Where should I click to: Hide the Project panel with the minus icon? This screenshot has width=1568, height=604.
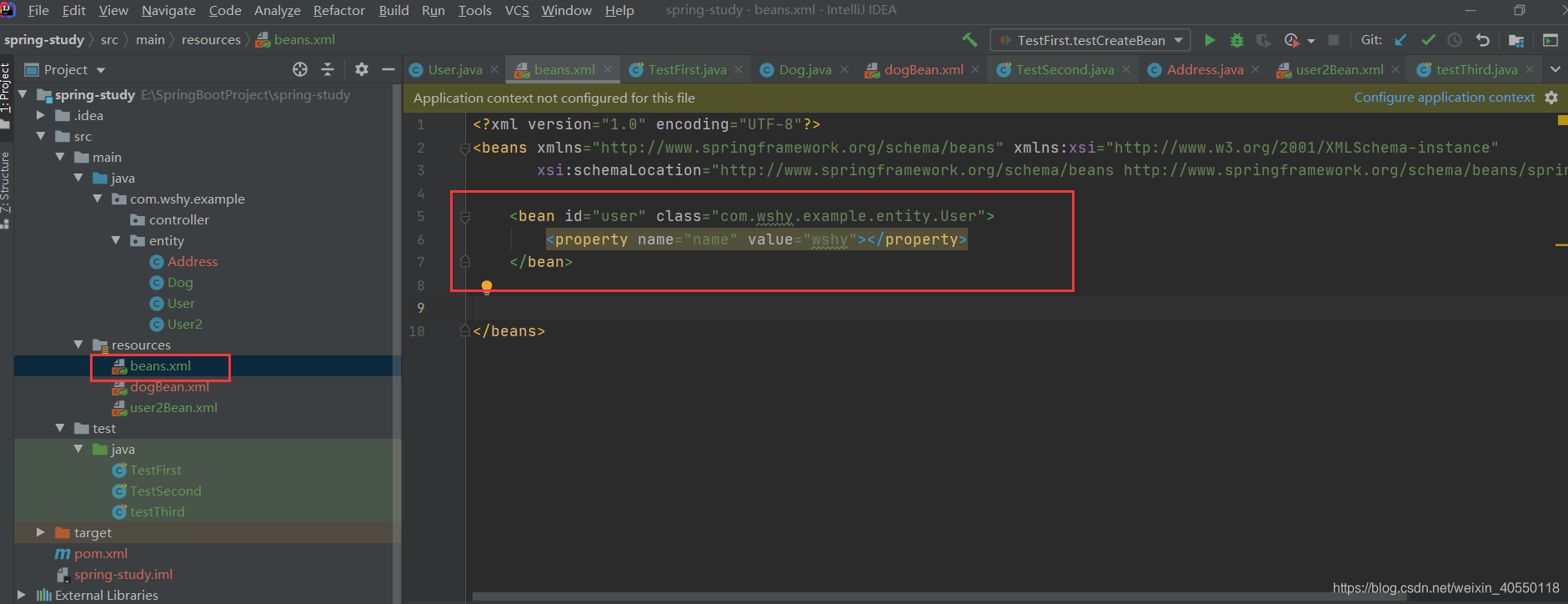[388, 69]
